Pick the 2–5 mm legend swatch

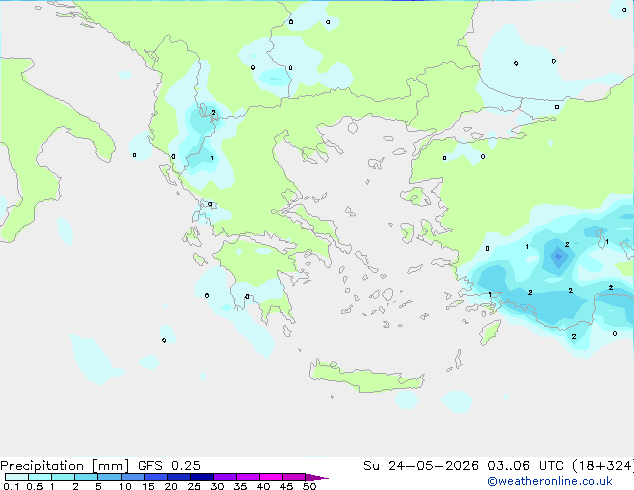(86, 477)
